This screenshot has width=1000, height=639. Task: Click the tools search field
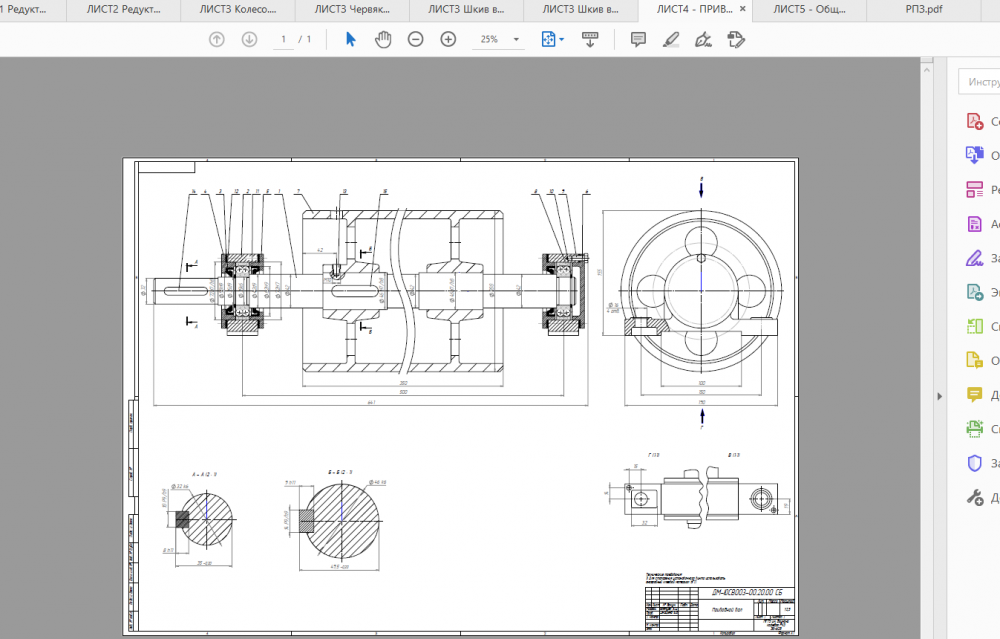point(980,81)
